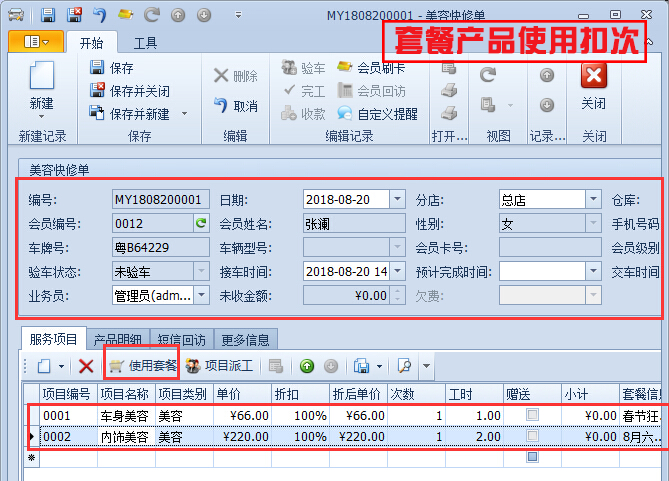Expand the 业务员 salesperson dropdown
The width and height of the screenshot is (669, 481).
201,295
